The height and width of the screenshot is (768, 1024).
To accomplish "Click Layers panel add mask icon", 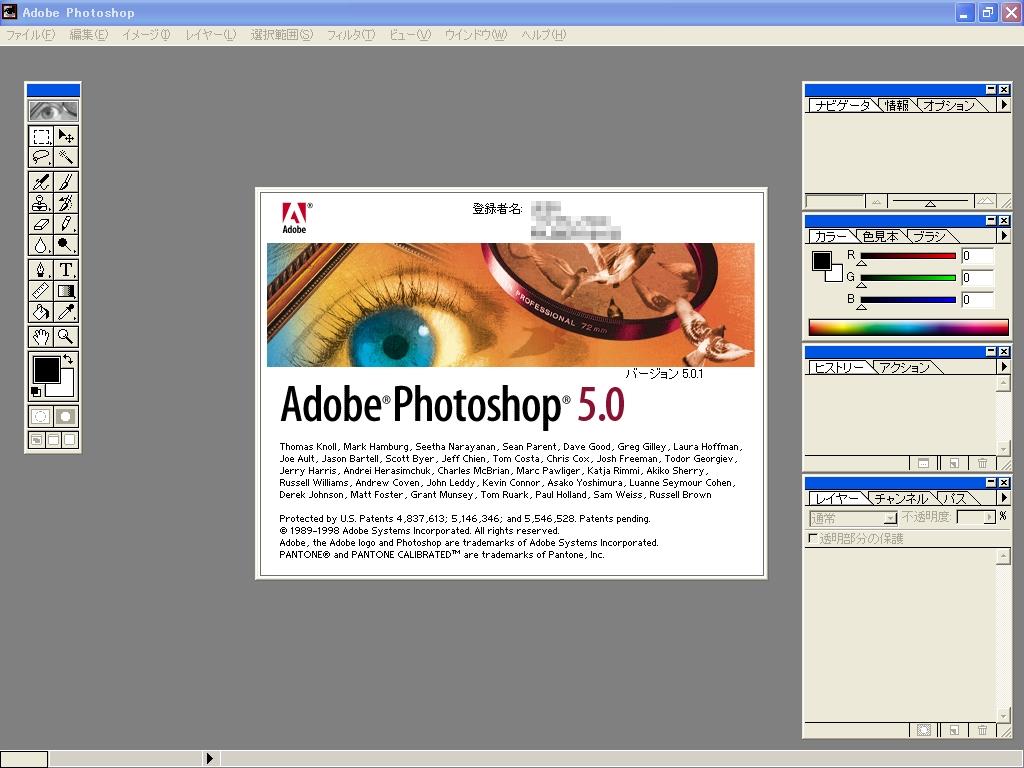I will (x=923, y=730).
